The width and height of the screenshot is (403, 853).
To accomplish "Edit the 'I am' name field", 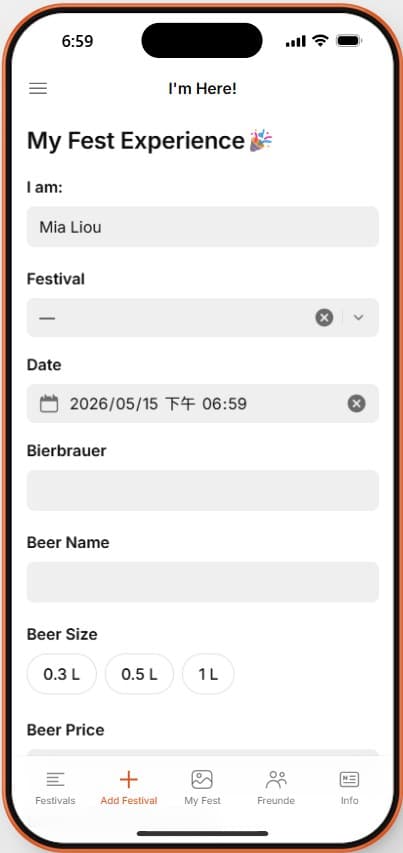I will click(x=203, y=226).
